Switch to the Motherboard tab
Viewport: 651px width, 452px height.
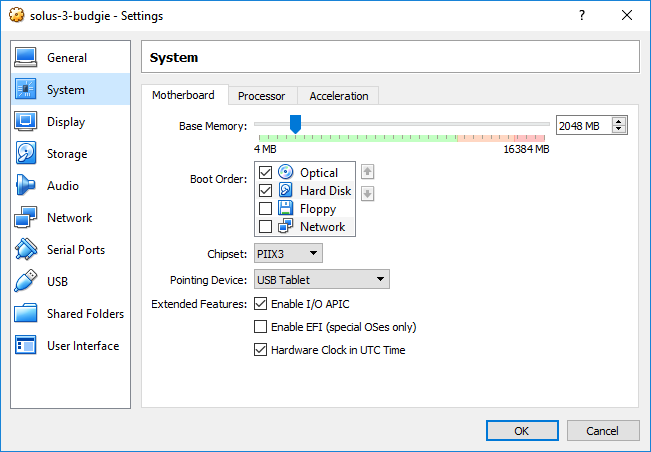click(x=184, y=95)
